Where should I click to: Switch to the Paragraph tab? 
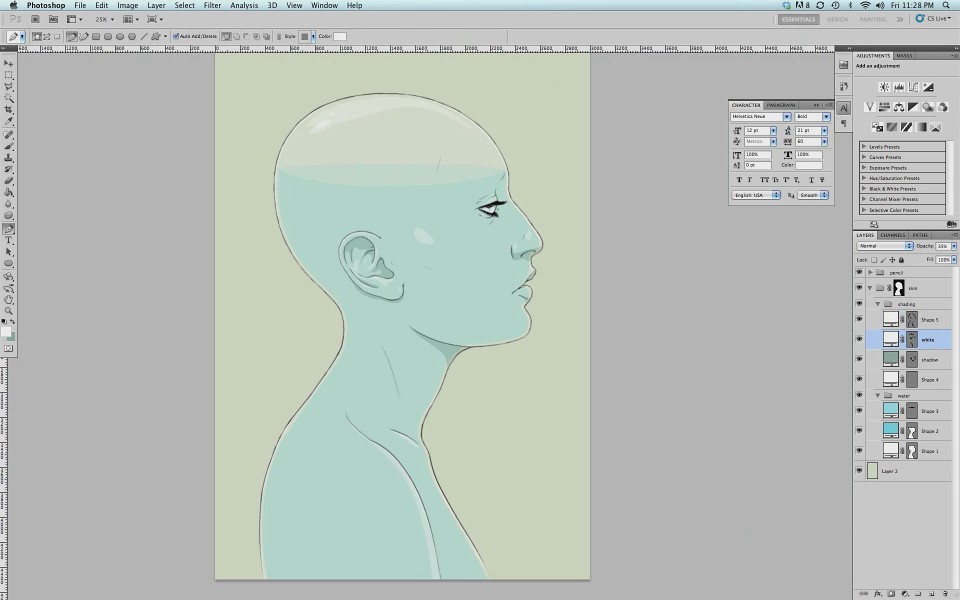coord(780,105)
